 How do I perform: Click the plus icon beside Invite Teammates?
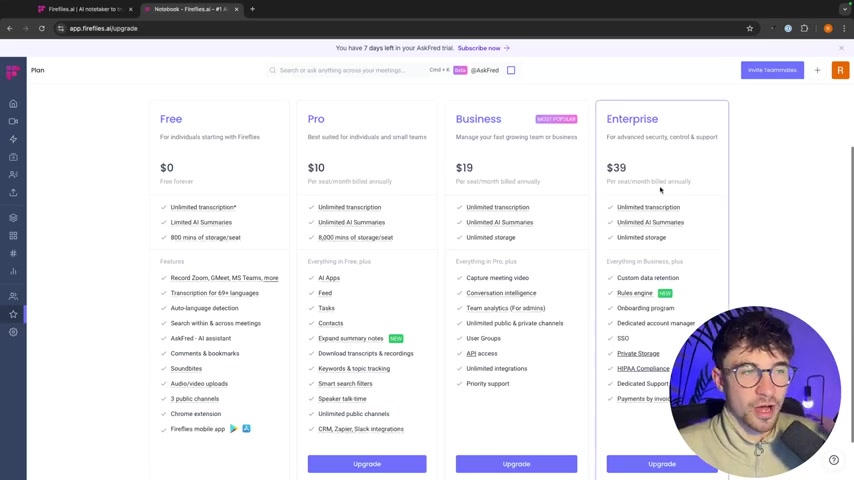817,70
